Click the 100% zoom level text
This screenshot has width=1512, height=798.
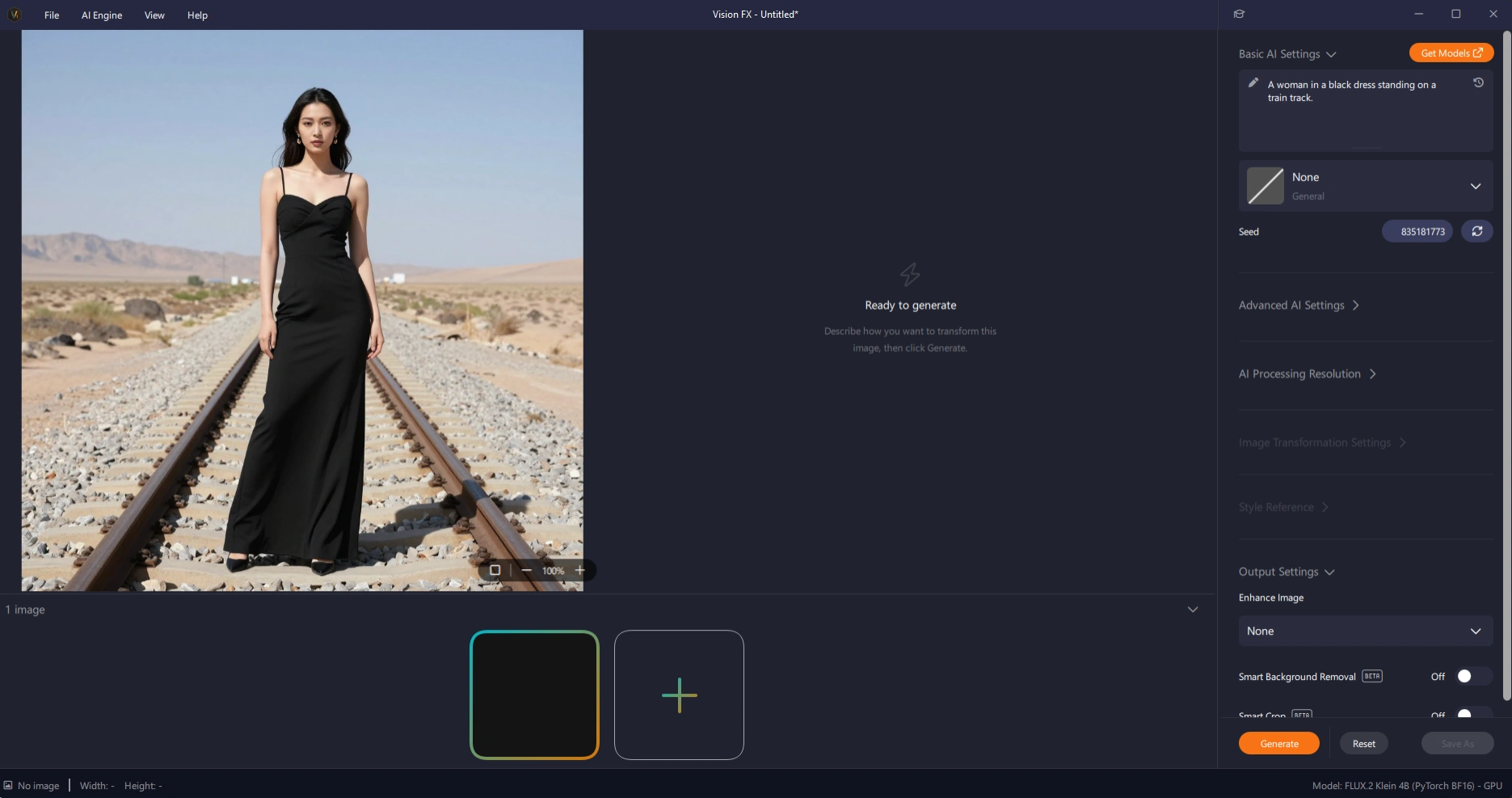pyautogui.click(x=553, y=571)
